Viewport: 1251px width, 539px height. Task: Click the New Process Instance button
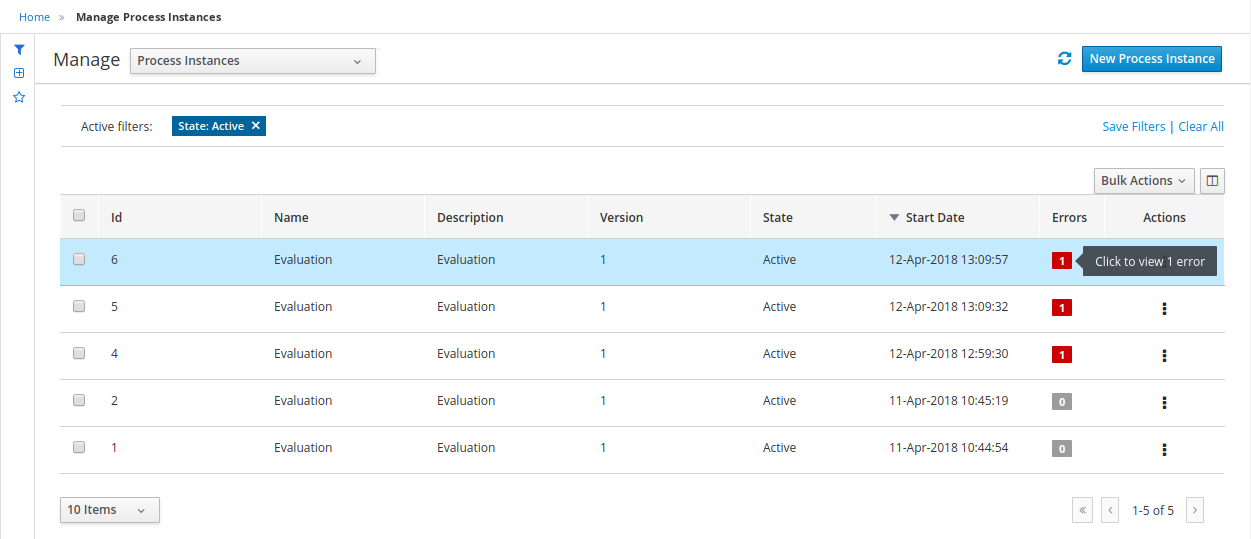pyautogui.click(x=1151, y=59)
